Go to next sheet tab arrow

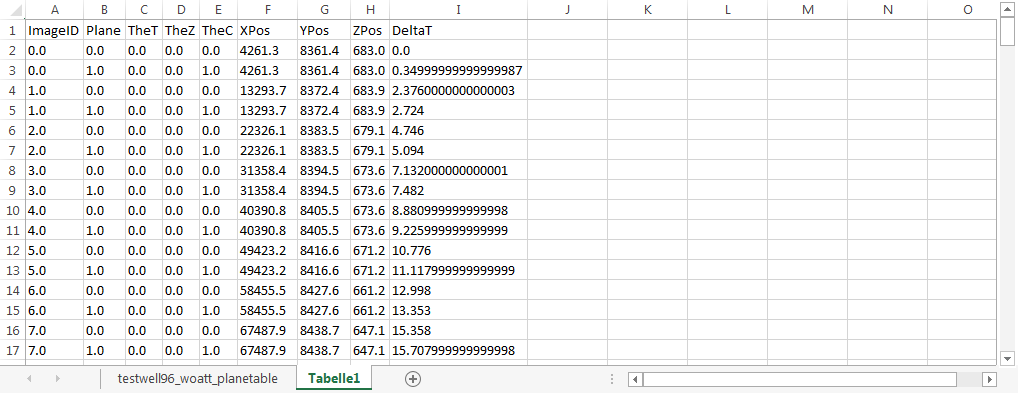(58, 379)
